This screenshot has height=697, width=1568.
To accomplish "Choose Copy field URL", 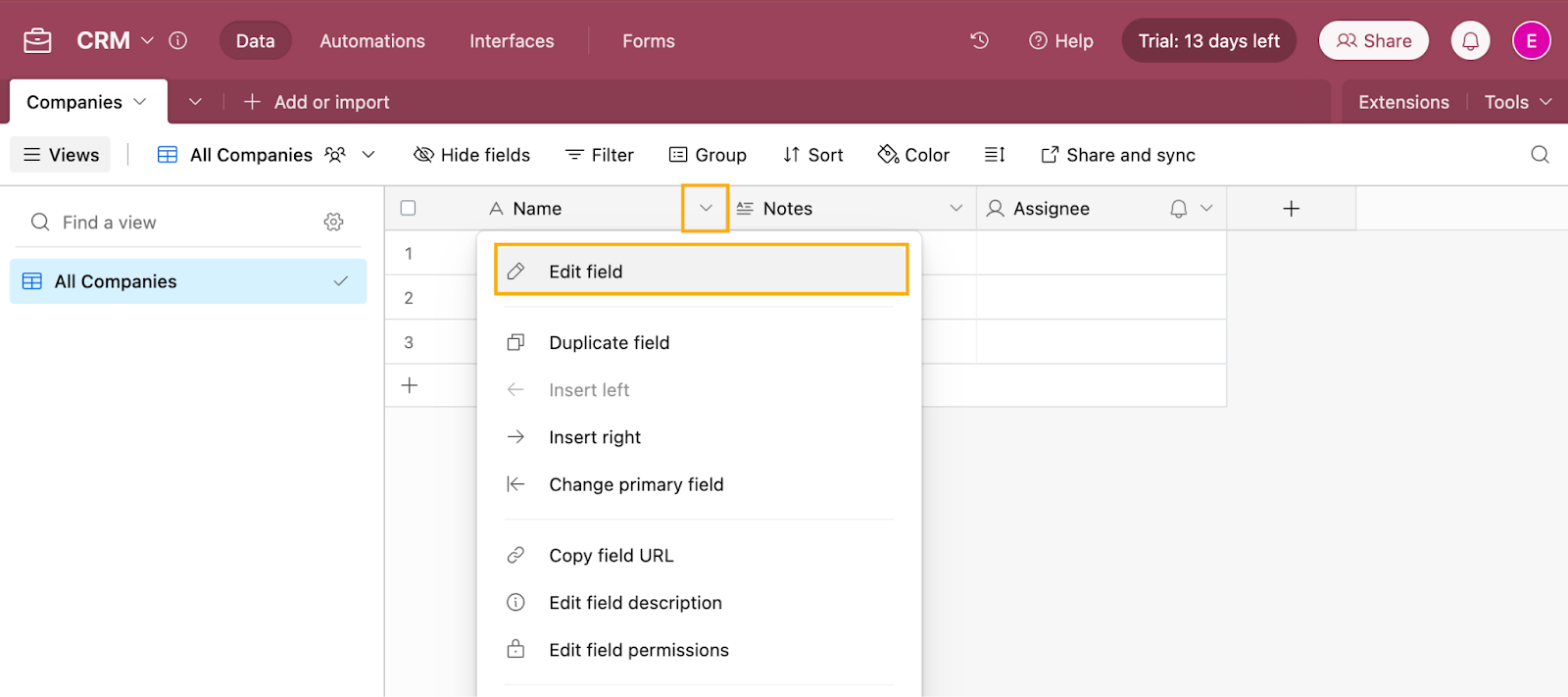I will click(700, 555).
